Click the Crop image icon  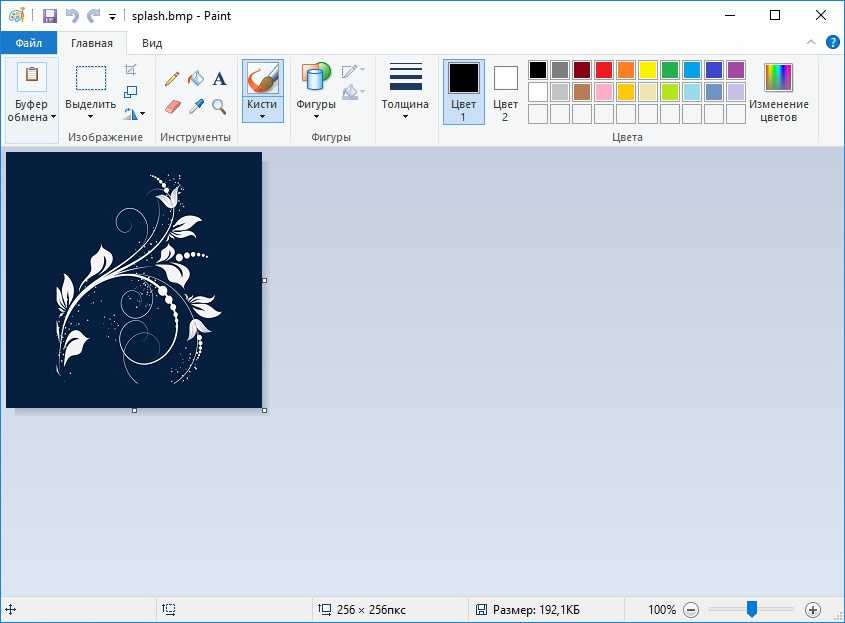point(131,70)
